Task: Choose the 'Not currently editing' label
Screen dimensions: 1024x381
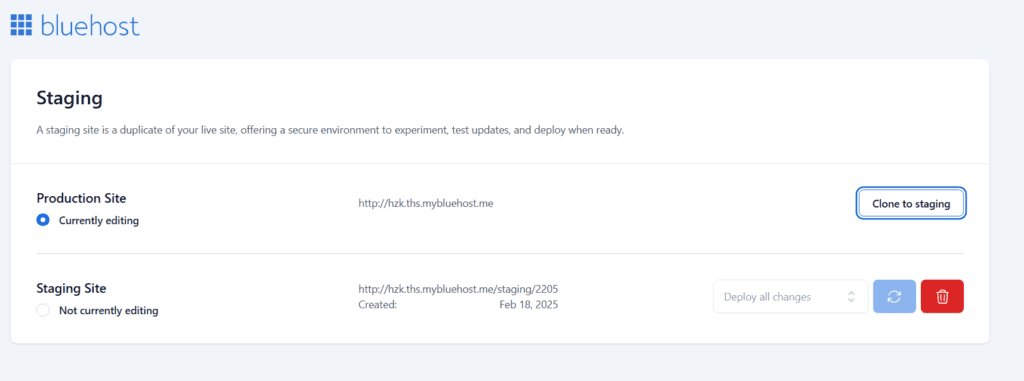Action: click(x=108, y=310)
